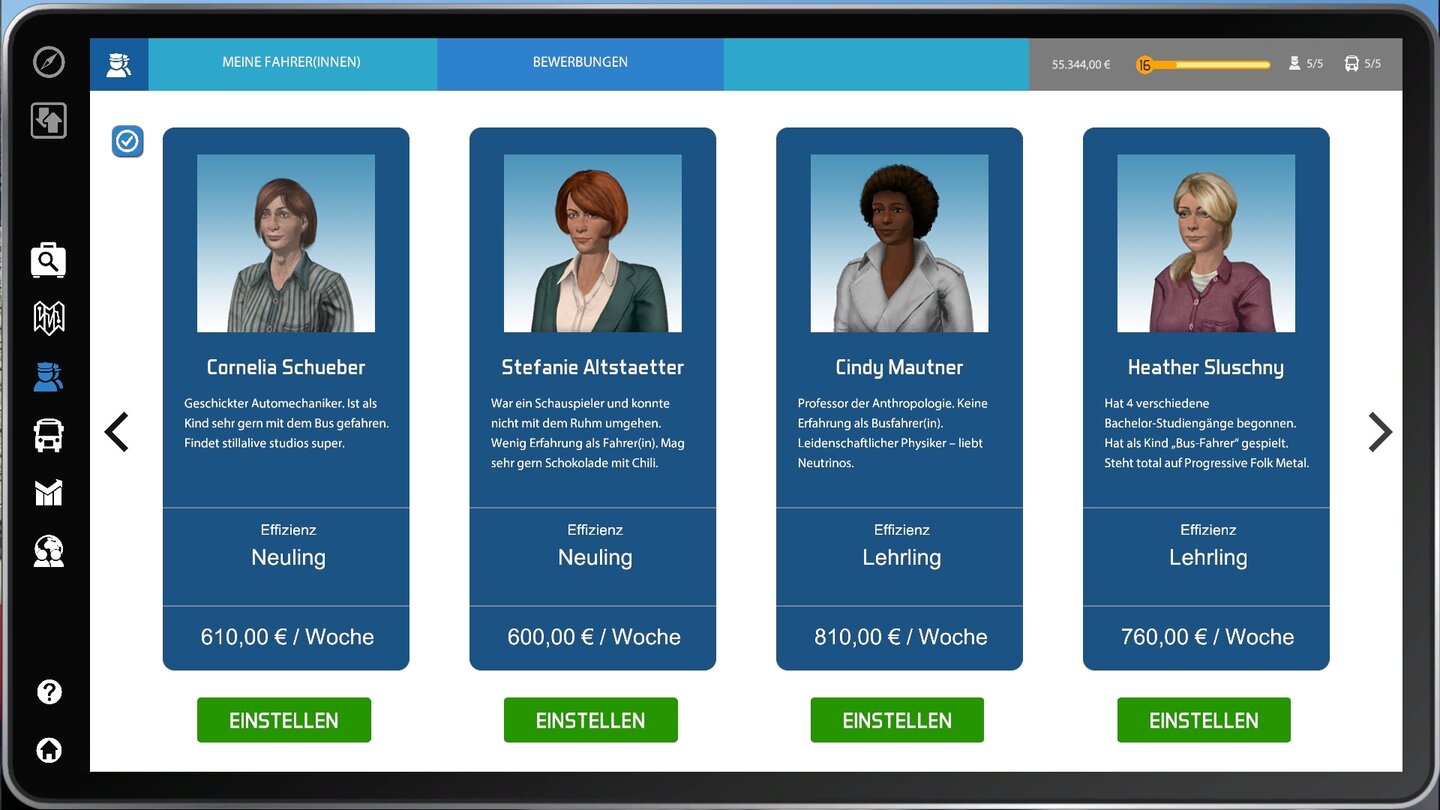Click the 55.344,00 € balance
Image resolution: width=1440 pixels, height=810 pixels.
tap(1081, 65)
